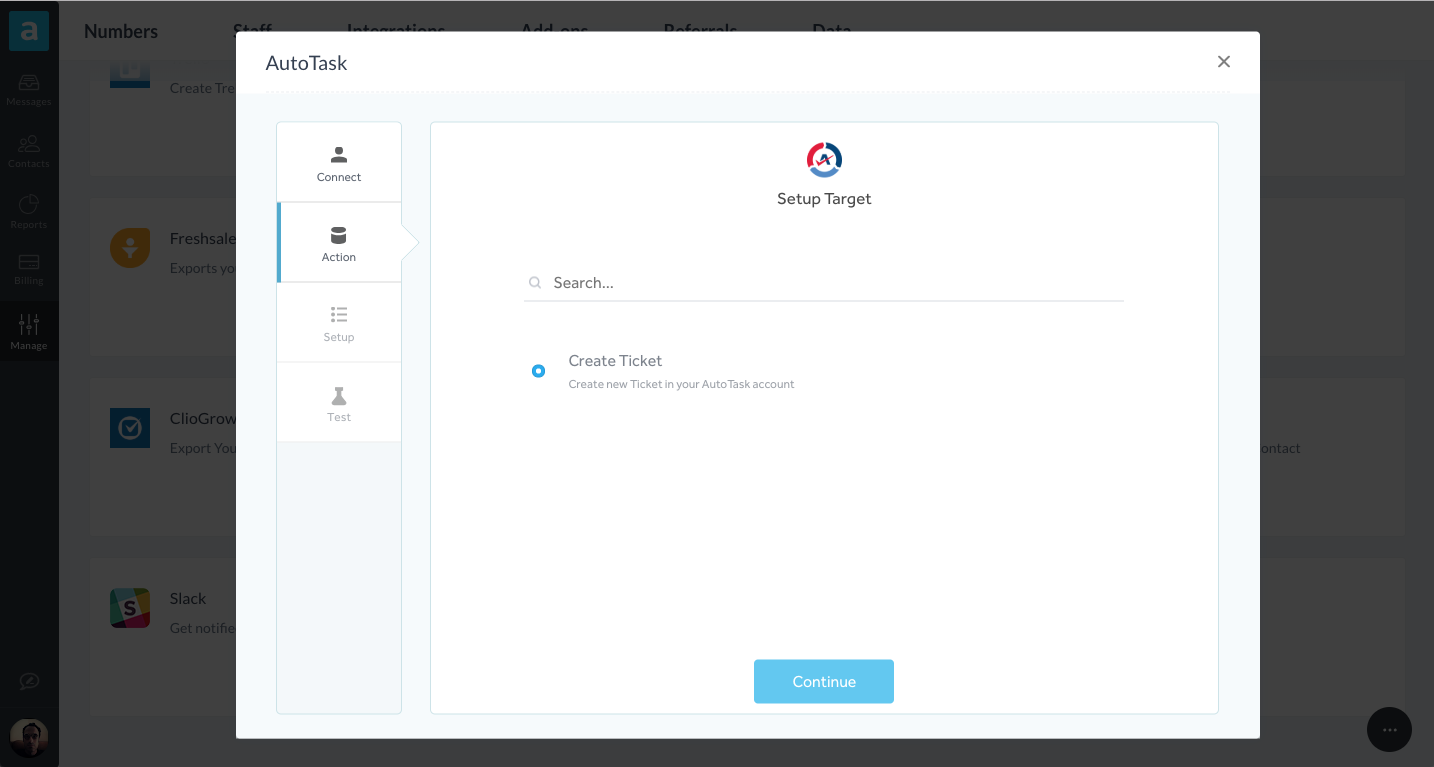Open Billing in the left sidebar
This screenshot has height=767, width=1434.
coord(29,269)
